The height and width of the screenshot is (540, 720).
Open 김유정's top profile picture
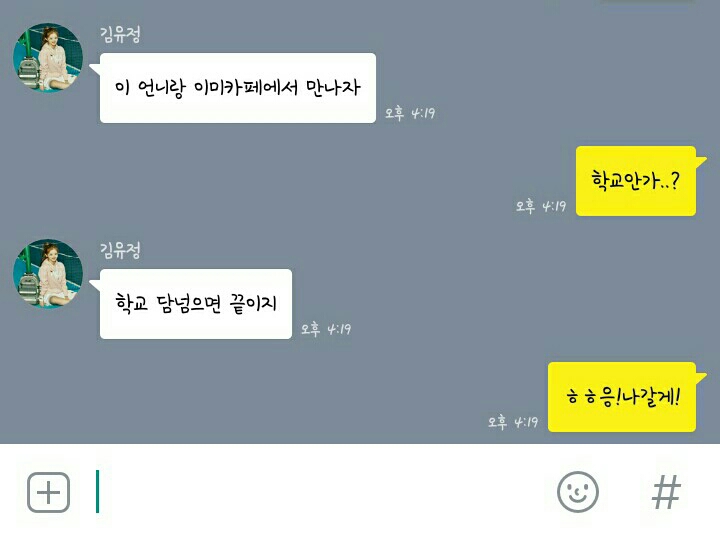(48, 57)
